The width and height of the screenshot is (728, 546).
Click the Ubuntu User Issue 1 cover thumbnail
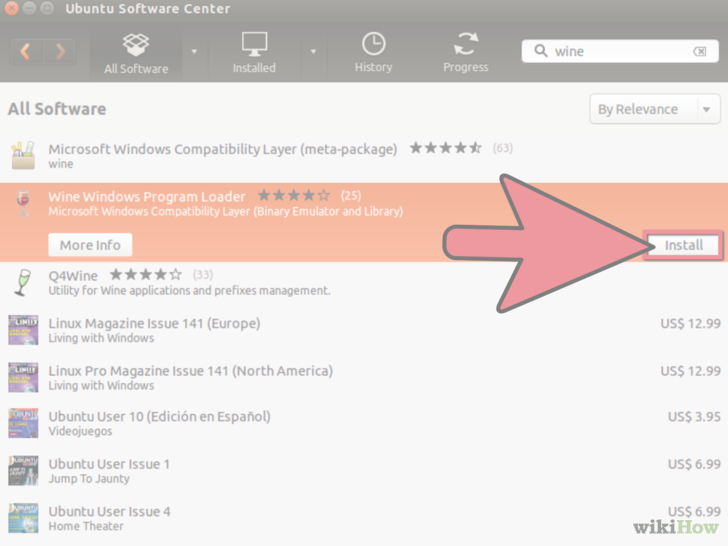tap(23, 470)
